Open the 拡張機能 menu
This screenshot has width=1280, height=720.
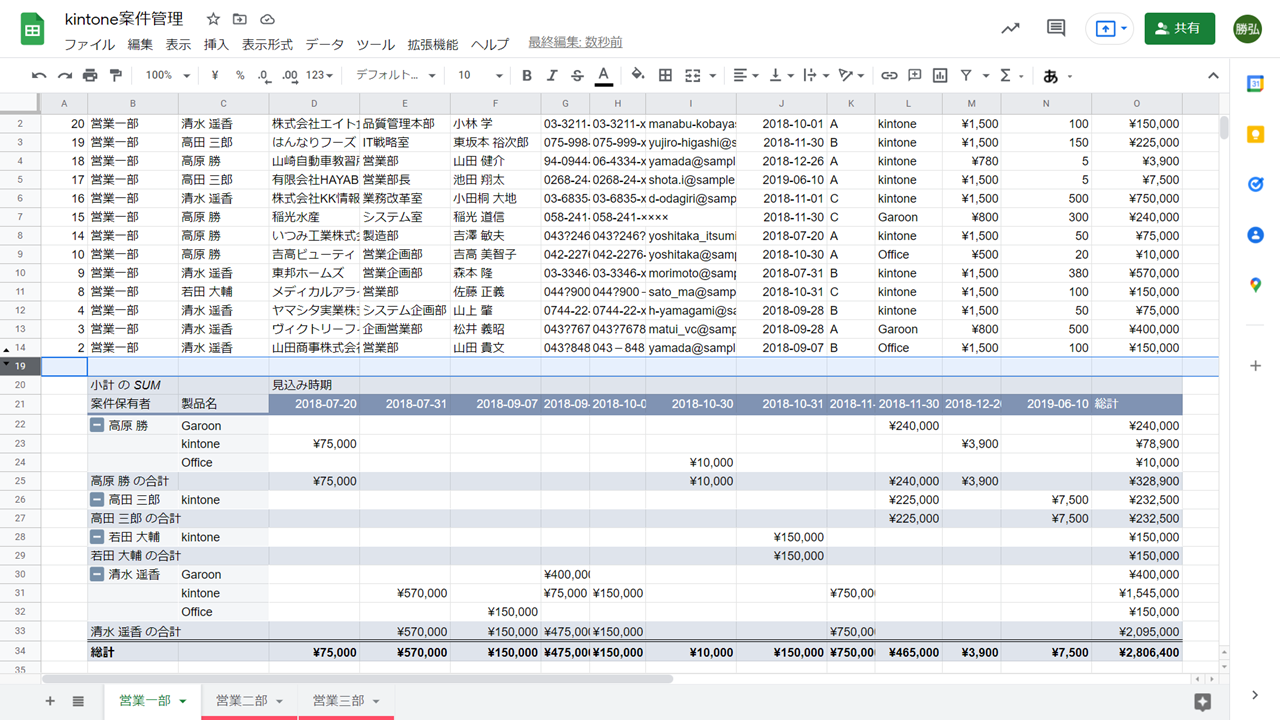(433, 44)
